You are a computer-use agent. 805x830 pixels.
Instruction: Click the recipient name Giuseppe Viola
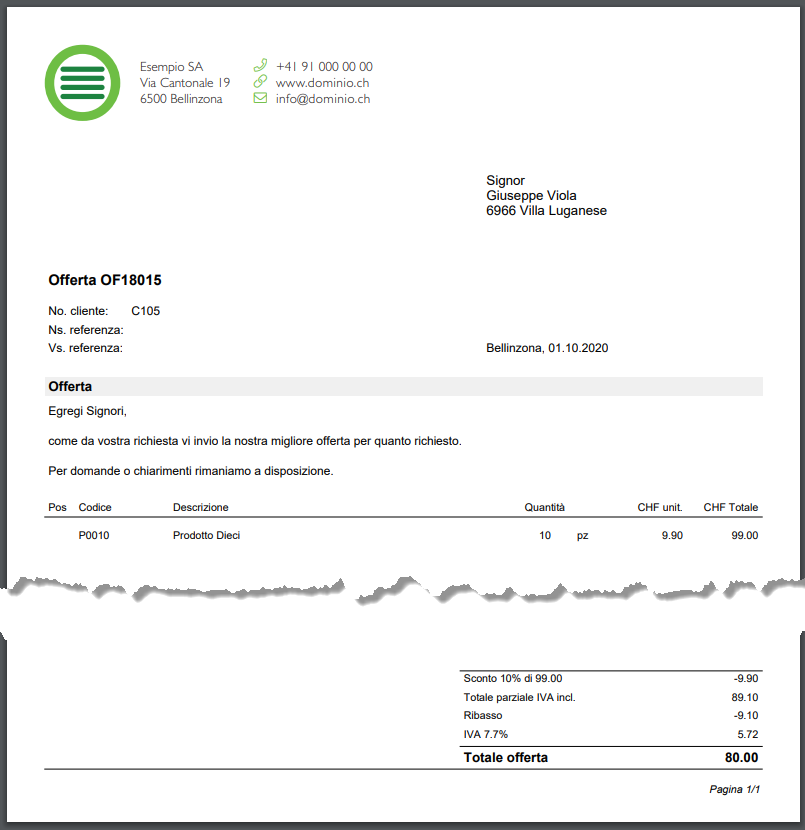click(531, 196)
